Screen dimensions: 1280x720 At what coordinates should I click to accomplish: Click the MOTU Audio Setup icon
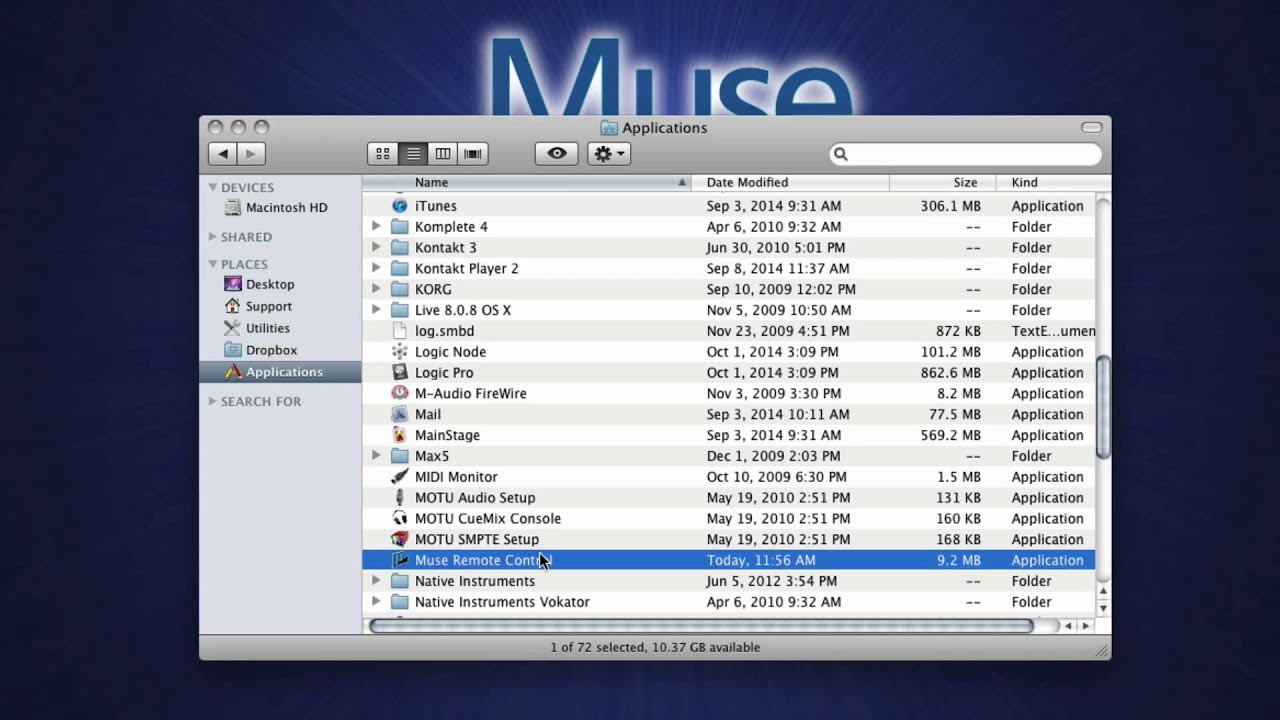point(400,498)
